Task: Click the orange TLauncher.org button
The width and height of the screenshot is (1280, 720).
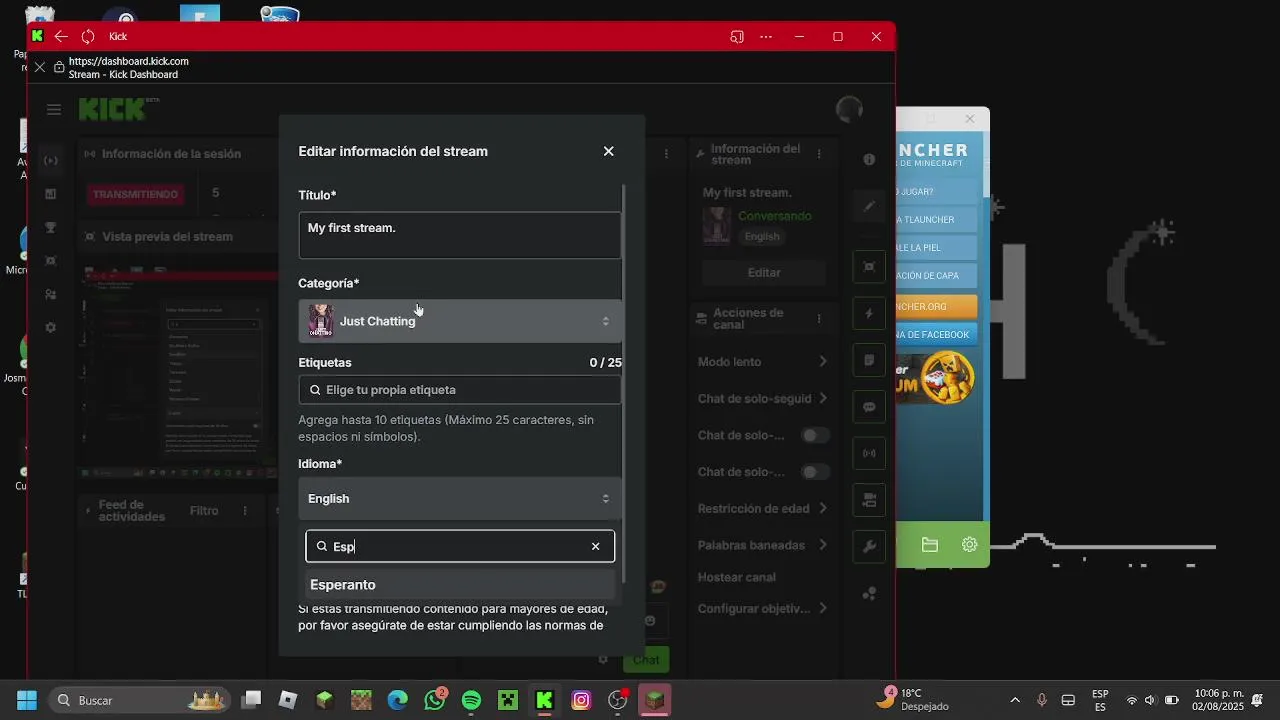Action: [936, 306]
